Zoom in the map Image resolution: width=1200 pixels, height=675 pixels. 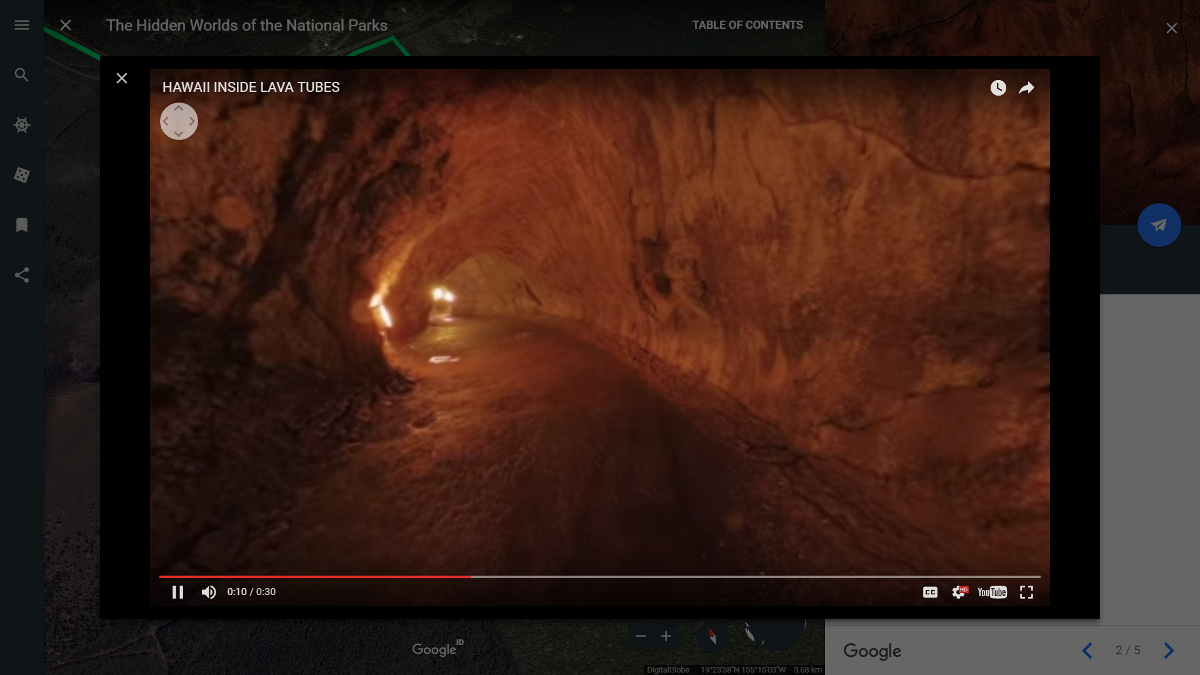666,636
